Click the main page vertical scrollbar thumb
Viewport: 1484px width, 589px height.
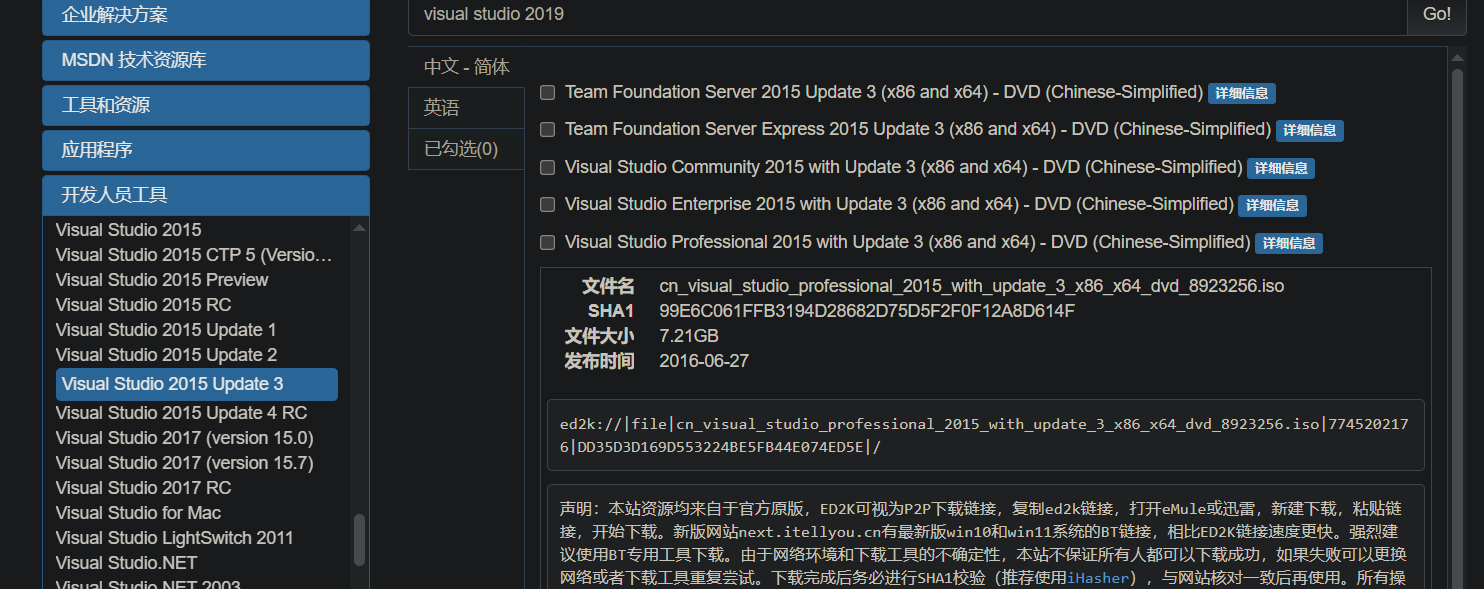(1458, 327)
